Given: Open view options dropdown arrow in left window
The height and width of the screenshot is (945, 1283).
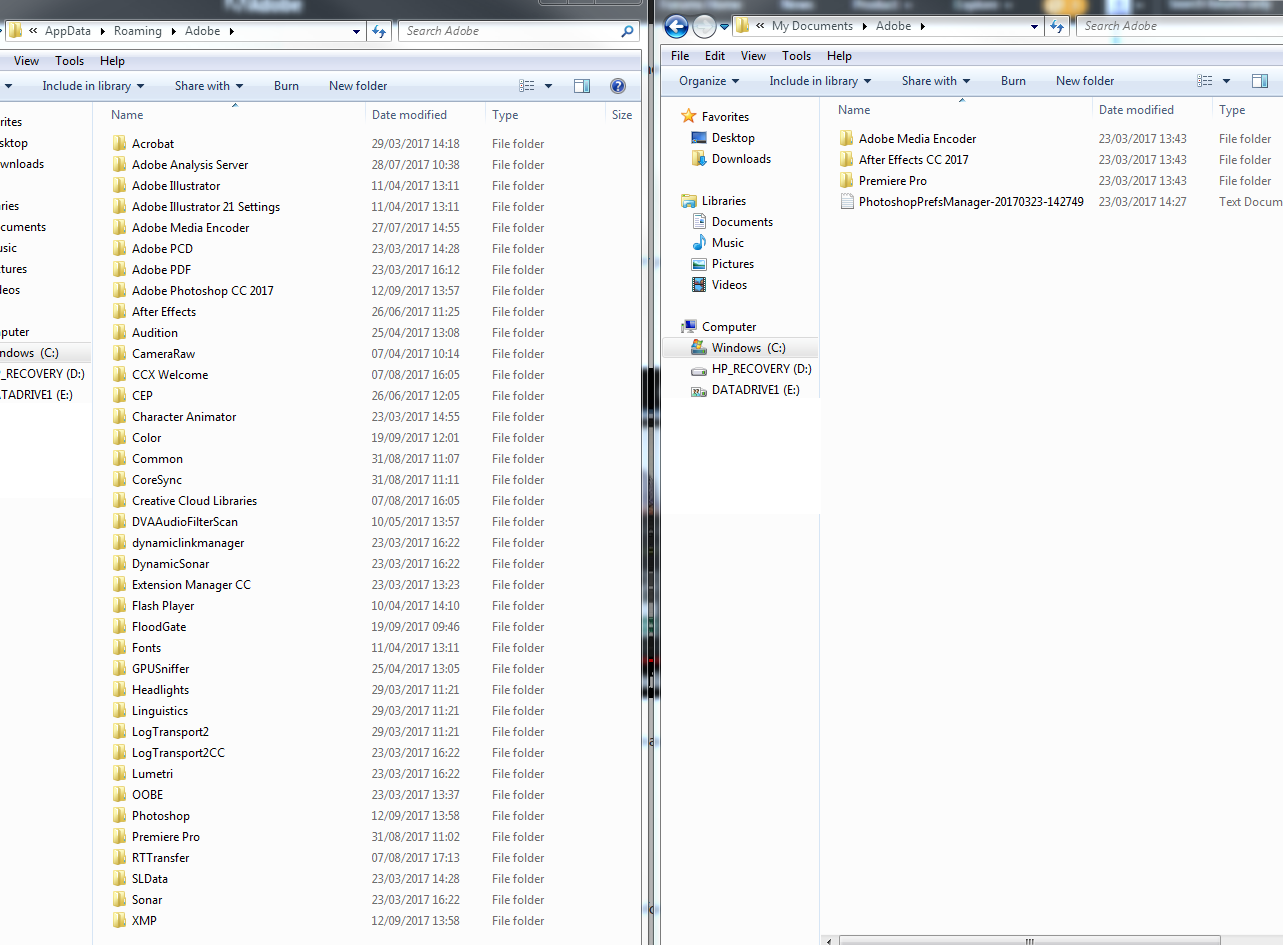Looking at the screenshot, I should click(548, 86).
